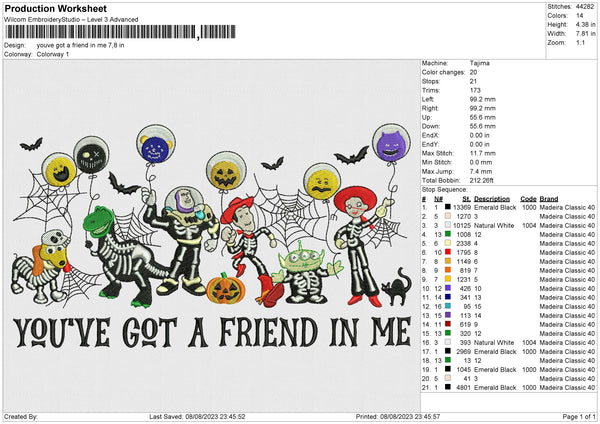Select the design name 'youve got a friend in me 7,8 in'
Image resolution: width=600 pixels, height=424 pixels.
(x=80, y=45)
